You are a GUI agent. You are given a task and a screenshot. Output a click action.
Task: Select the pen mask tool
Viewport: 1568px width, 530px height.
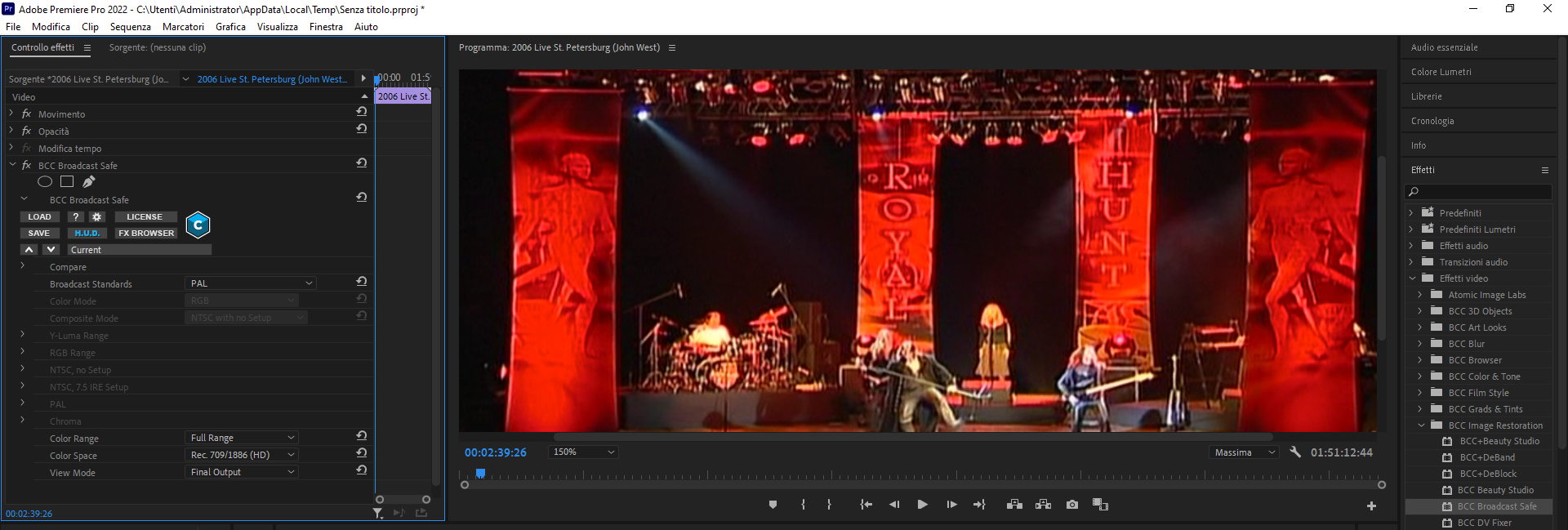[88, 181]
